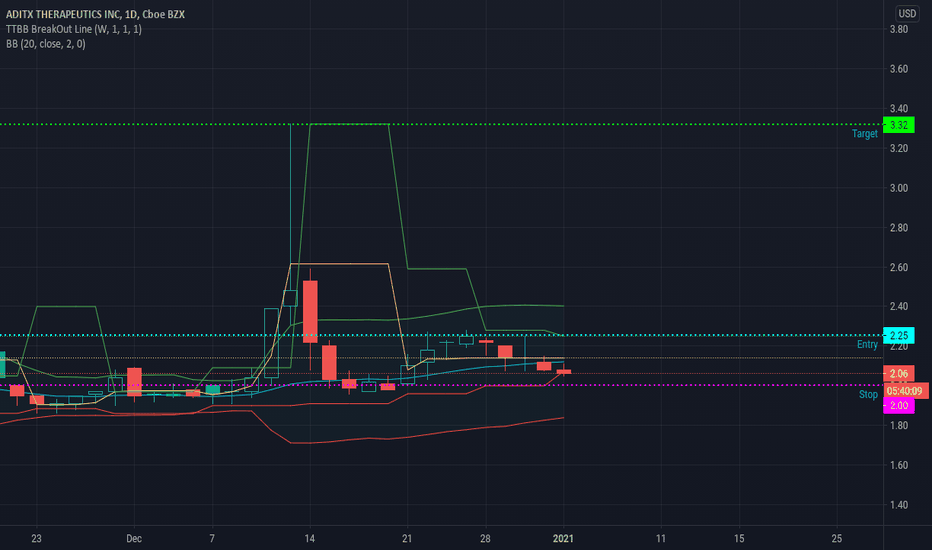
Task: Click the 3.20 price axis value
Action: (899, 148)
